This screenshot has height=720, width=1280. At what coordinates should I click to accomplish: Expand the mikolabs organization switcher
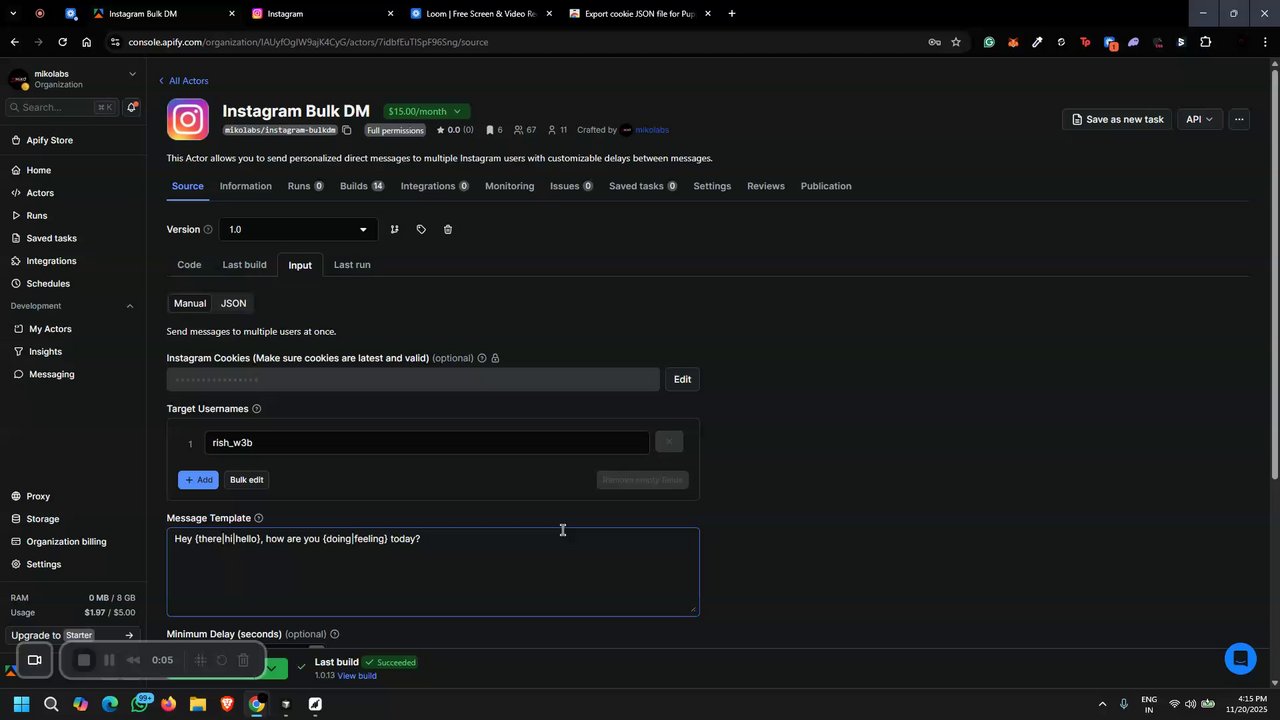pos(132,73)
